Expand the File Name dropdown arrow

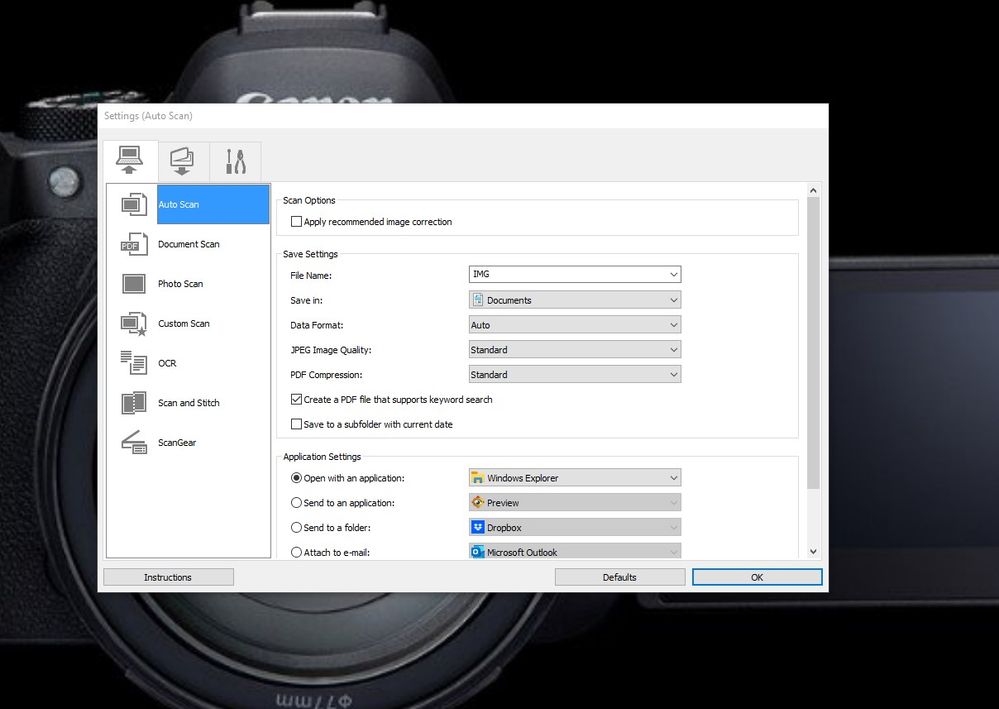point(673,275)
